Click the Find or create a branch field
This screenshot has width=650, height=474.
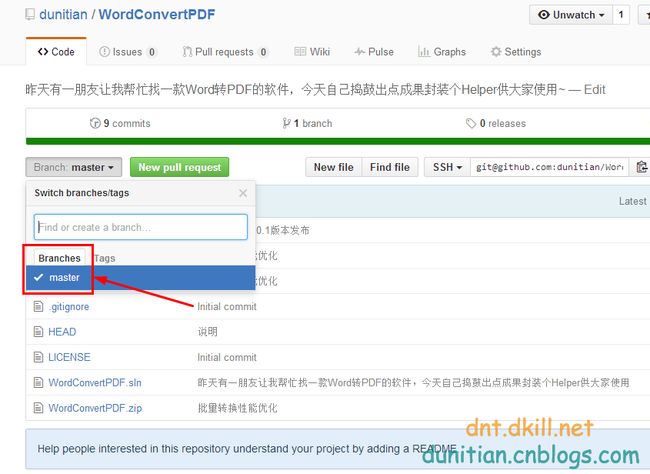(141, 227)
